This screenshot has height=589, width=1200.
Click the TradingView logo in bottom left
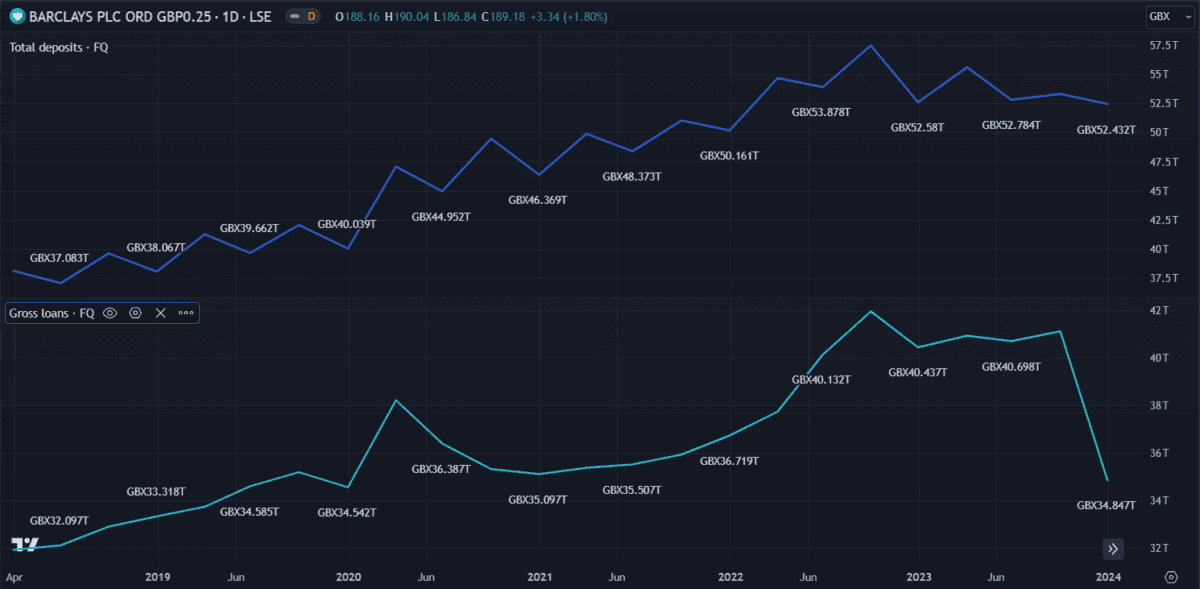click(25, 544)
